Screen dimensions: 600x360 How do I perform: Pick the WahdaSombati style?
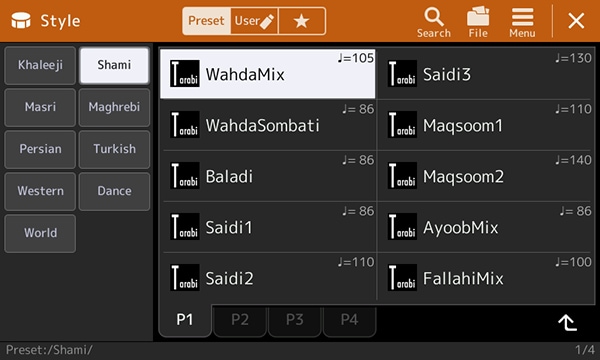(268, 125)
